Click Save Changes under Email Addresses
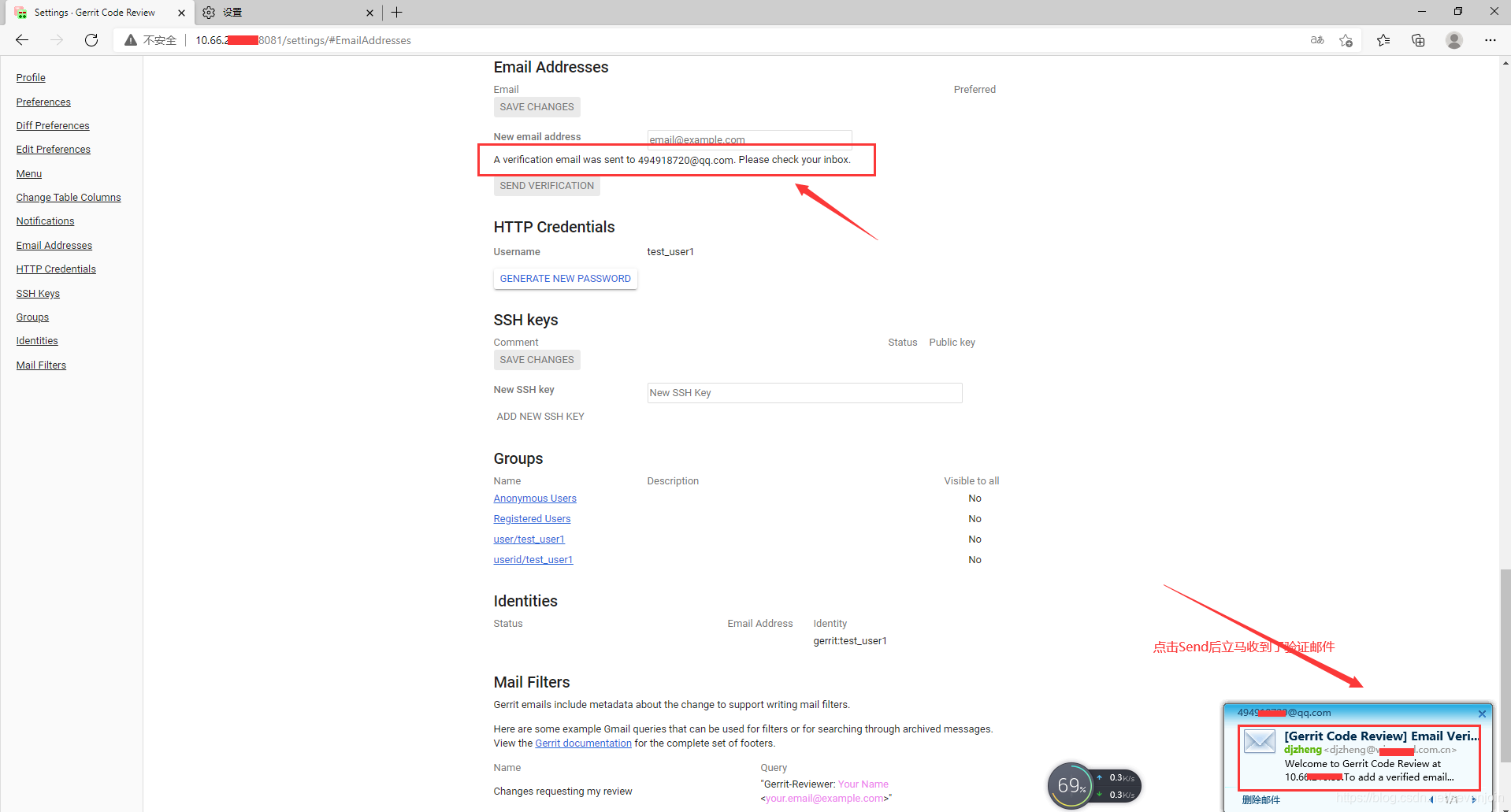This screenshot has height=812, width=1511. 536,107
